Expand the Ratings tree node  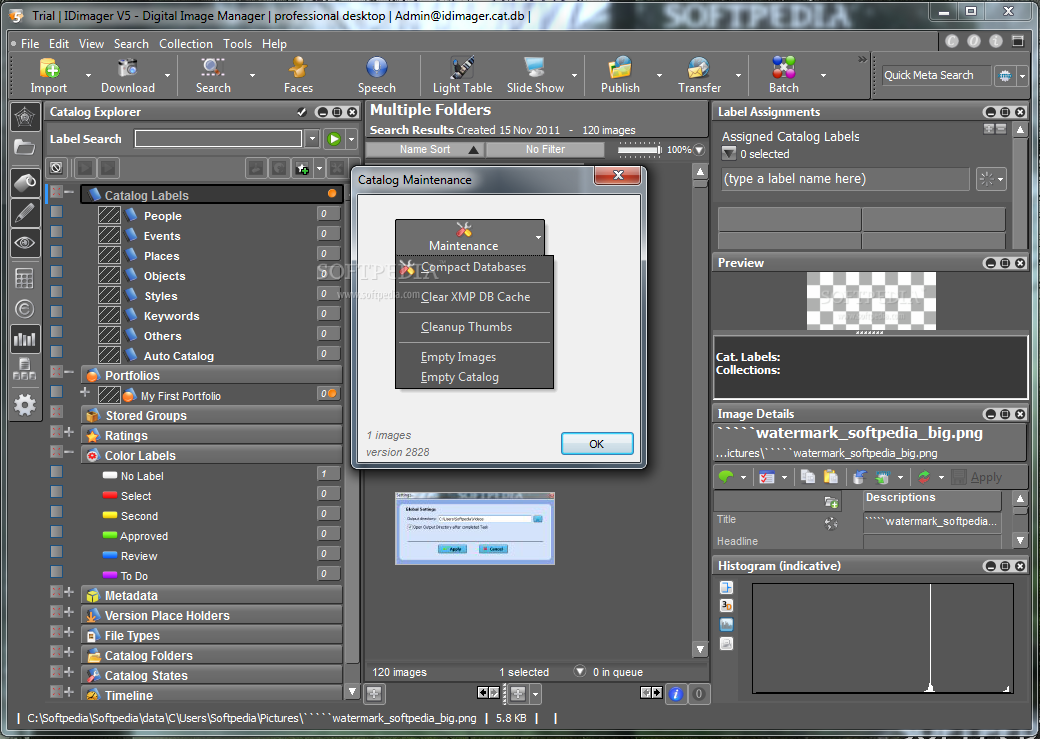(x=69, y=432)
